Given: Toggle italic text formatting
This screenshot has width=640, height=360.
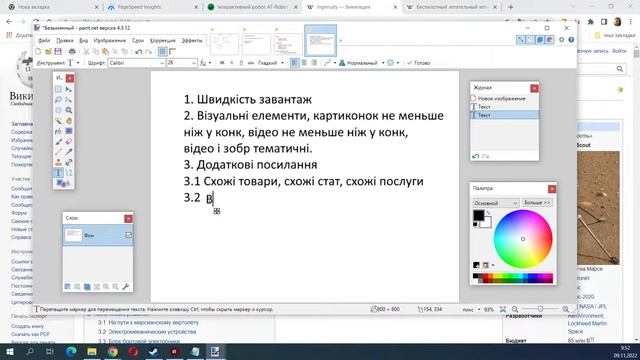Looking at the screenshot, I should point(231,63).
